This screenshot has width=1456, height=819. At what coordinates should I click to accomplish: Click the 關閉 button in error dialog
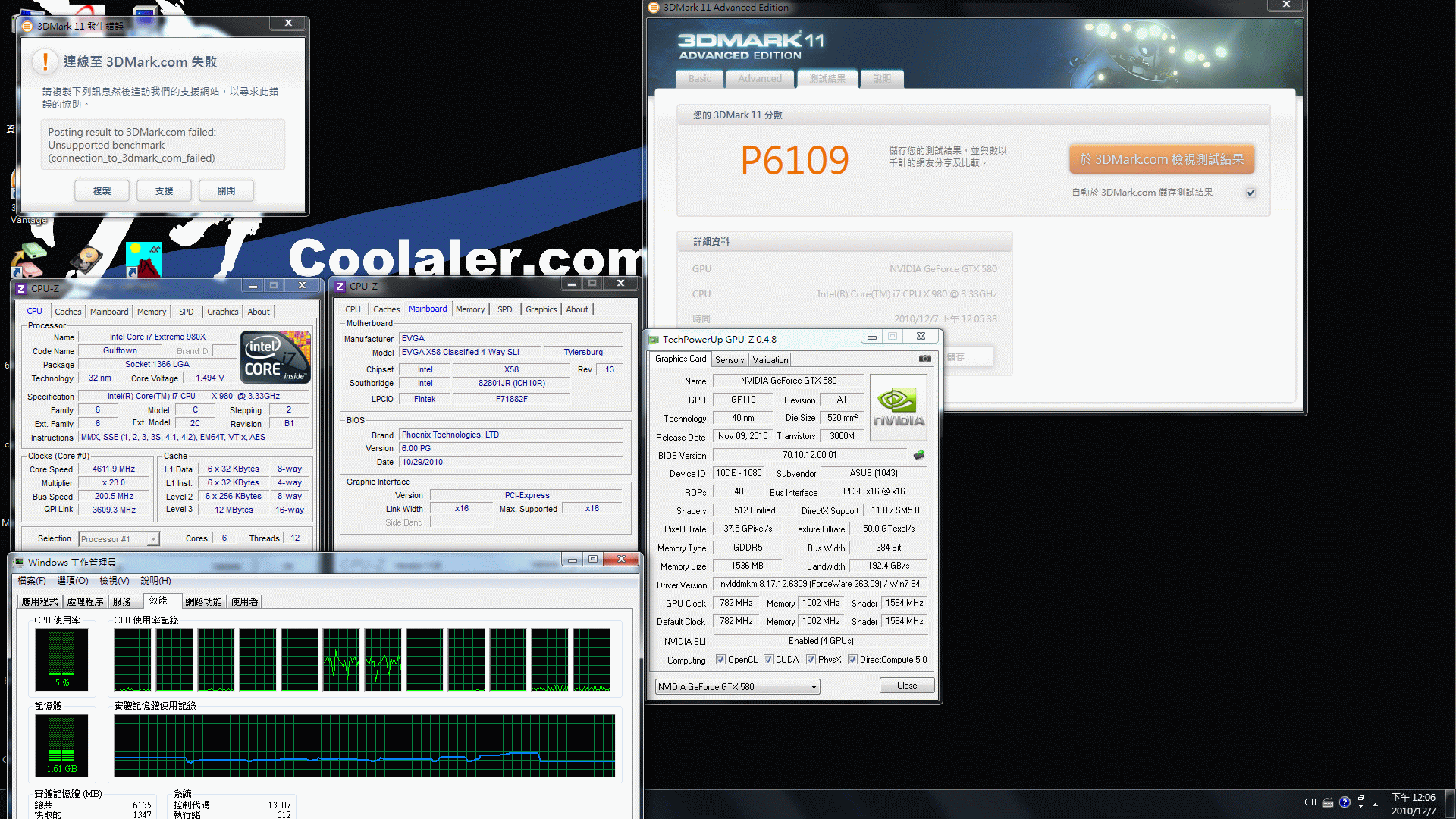tap(226, 191)
